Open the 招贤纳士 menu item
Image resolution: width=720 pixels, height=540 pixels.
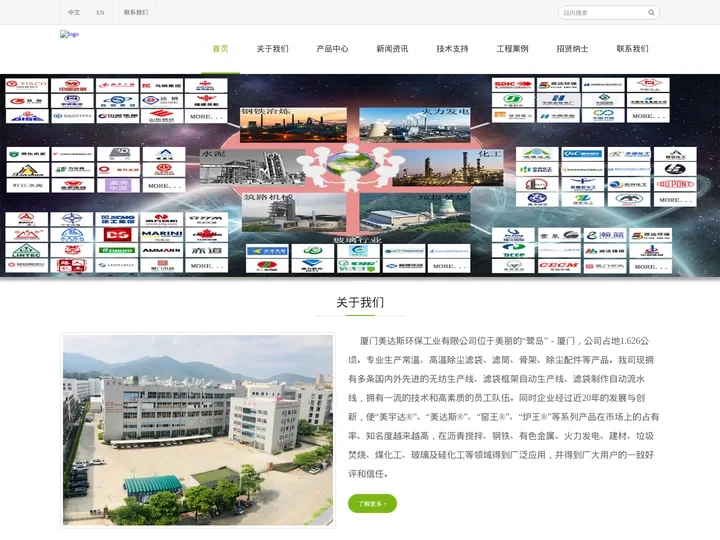(572, 49)
